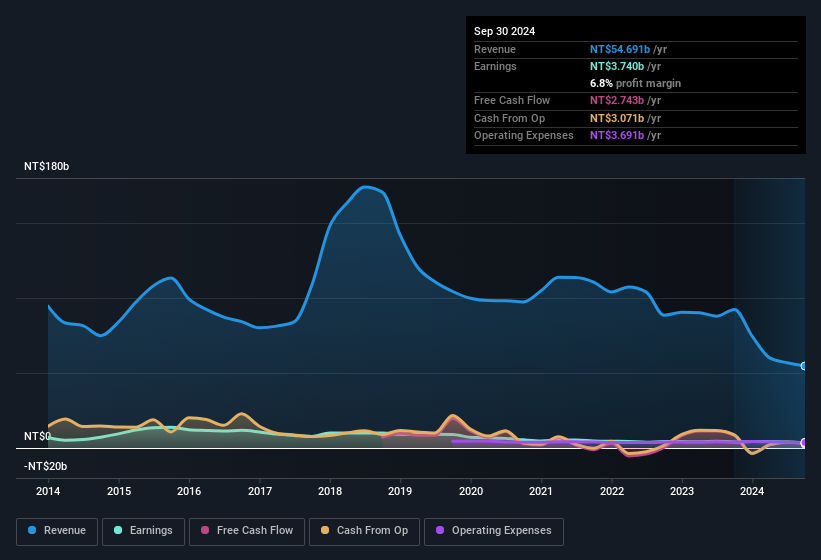The width and height of the screenshot is (821, 560).
Task: Toggle the Earnings series legend button
Action: tap(143, 532)
